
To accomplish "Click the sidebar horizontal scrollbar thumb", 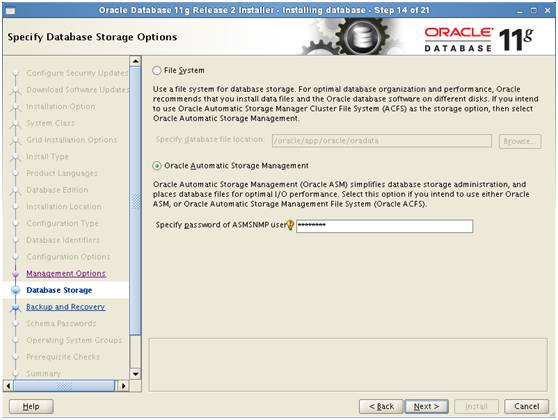I will click(x=64, y=385).
